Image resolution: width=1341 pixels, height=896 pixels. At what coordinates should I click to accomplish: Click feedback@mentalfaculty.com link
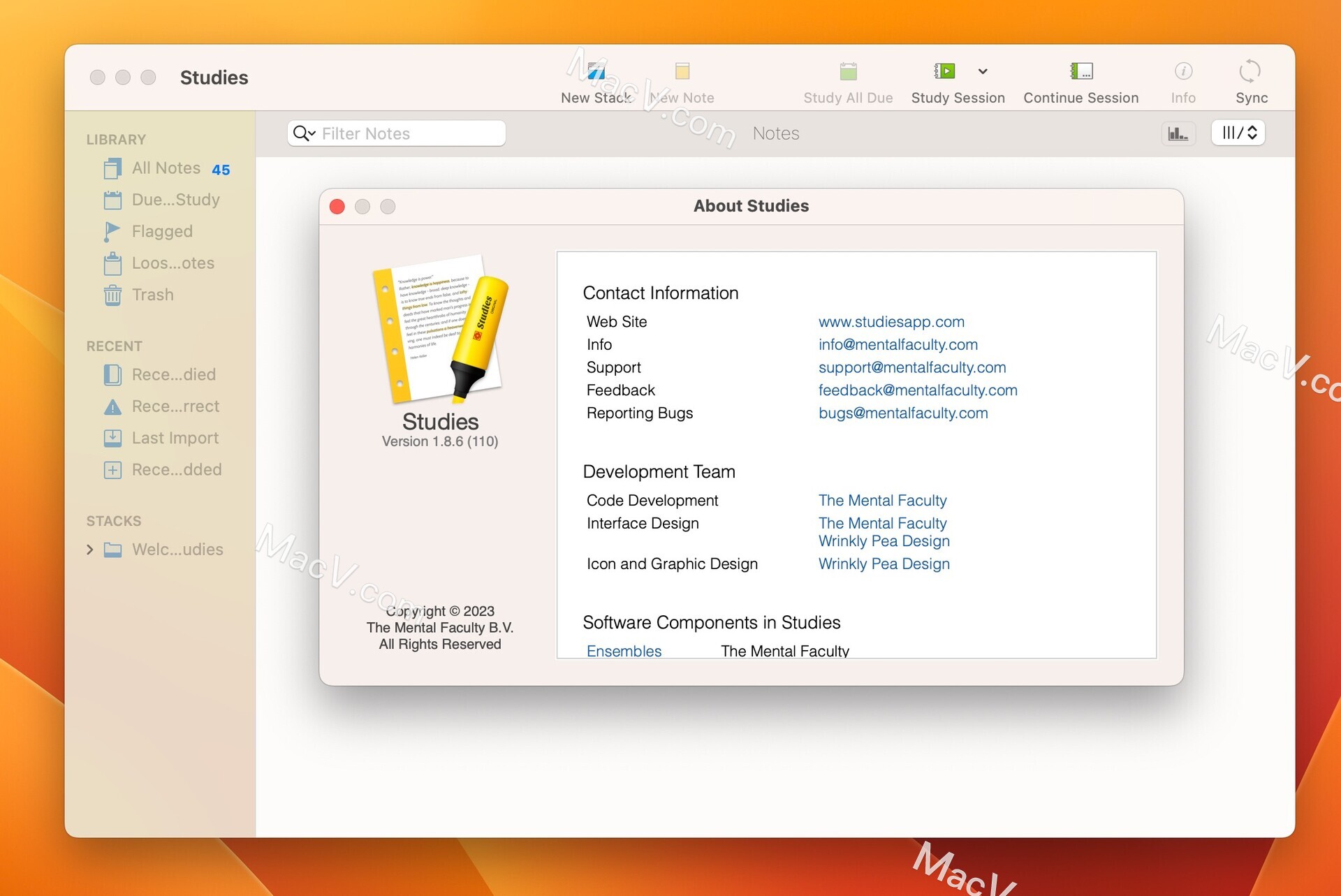pyautogui.click(x=918, y=390)
